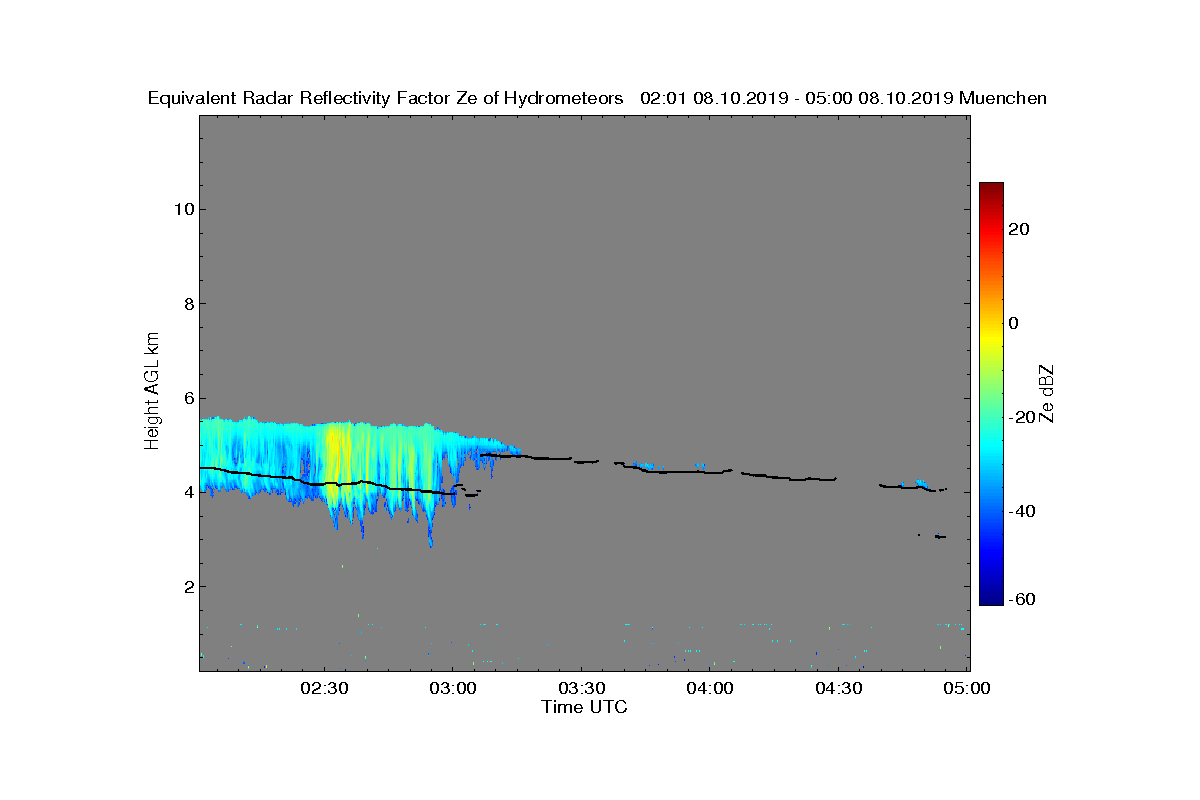The height and width of the screenshot is (800, 1200).
Task: Pick the dark red top of the colorbar
Action: [991, 188]
